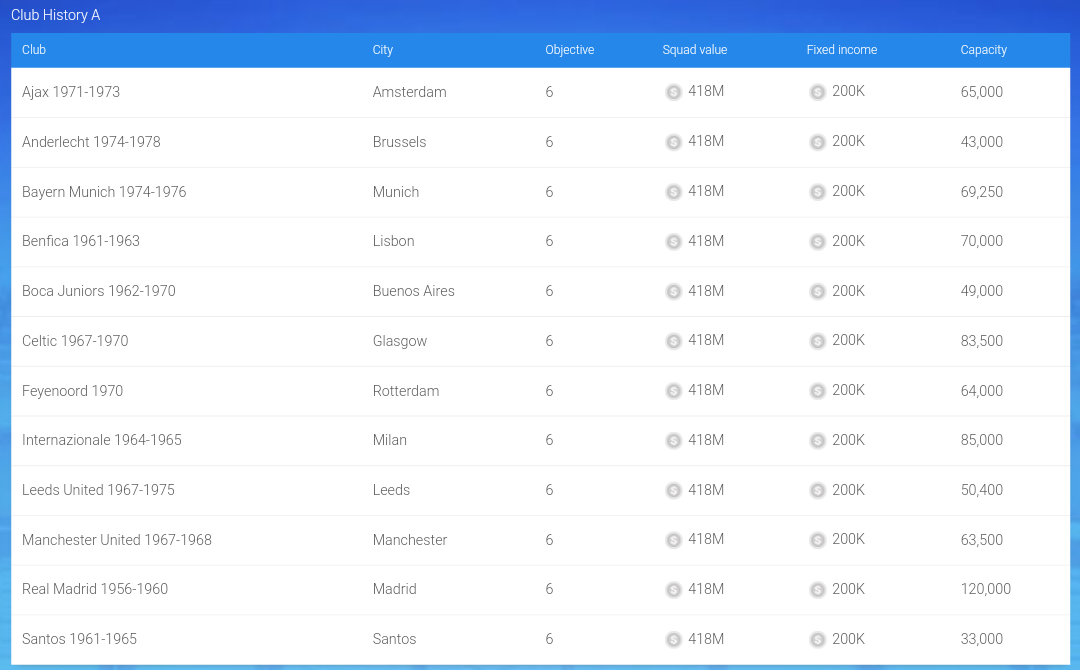The image size is (1080, 670).
Task: Click the 70,000 capacity value
Action: 982,241
